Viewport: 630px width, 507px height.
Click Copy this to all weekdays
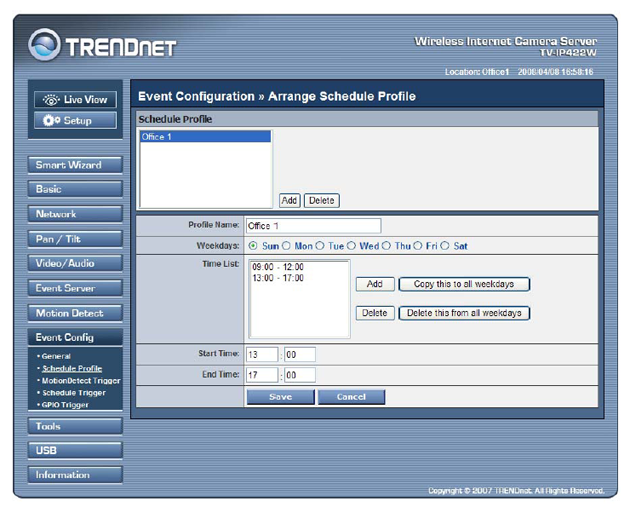(x=464, y=284)
